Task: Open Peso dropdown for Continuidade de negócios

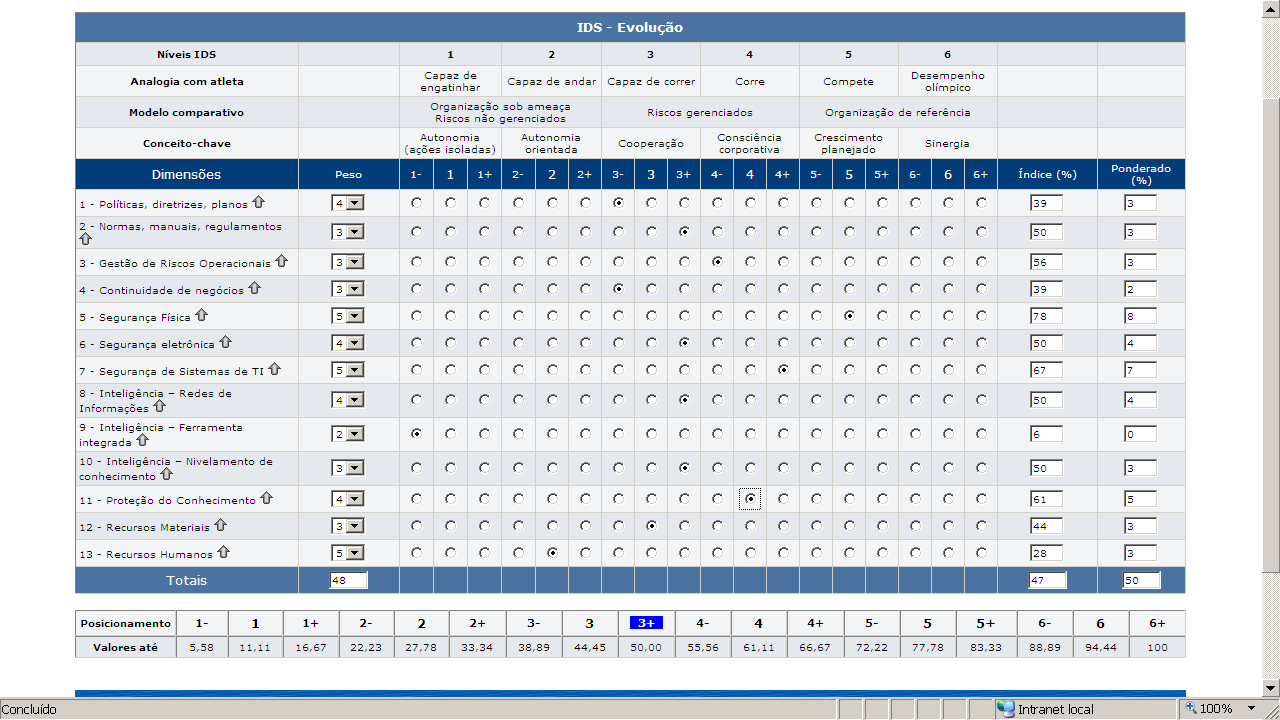Action: coord(348,289)
